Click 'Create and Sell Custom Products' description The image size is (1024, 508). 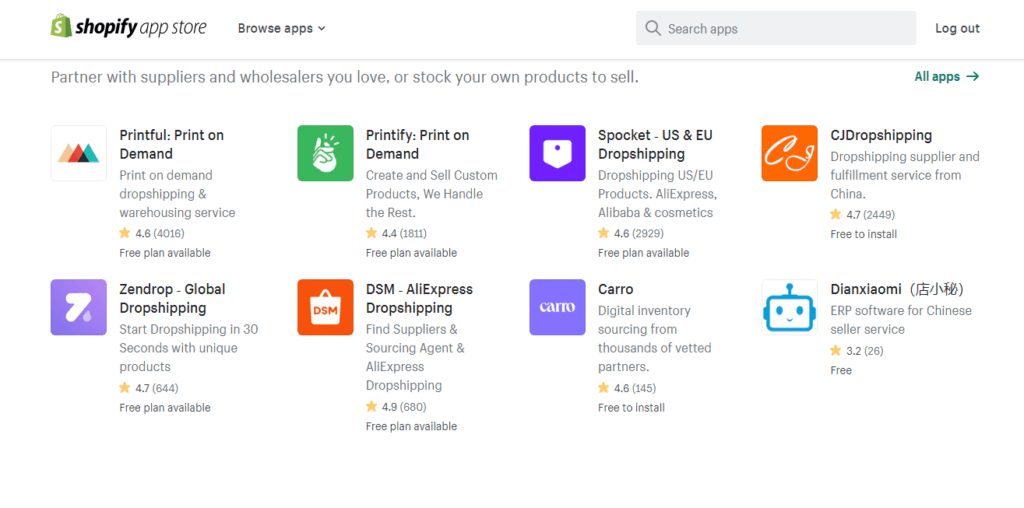click(432, 194)
